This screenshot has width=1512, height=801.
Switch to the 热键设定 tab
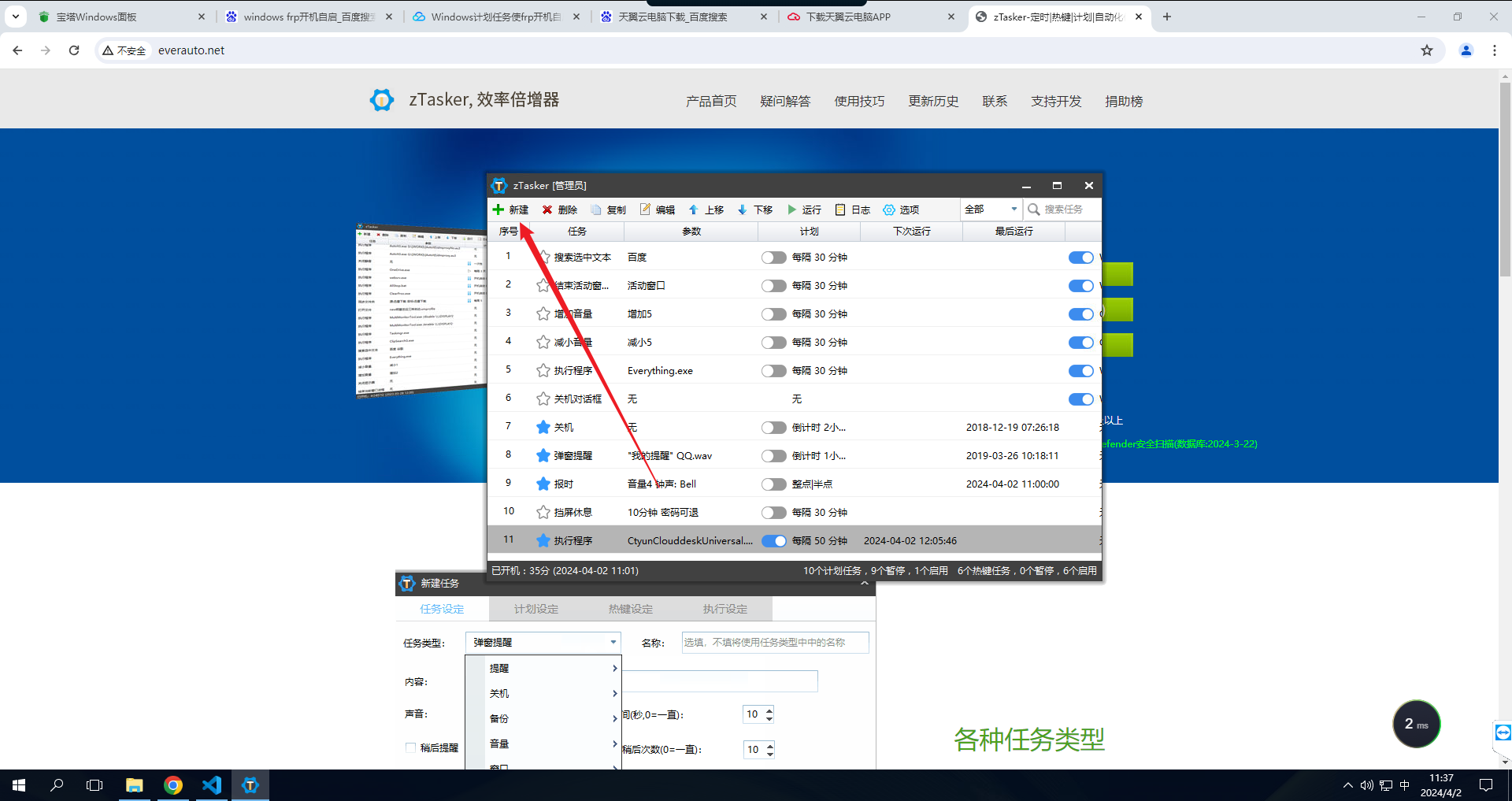coord(630,608)
